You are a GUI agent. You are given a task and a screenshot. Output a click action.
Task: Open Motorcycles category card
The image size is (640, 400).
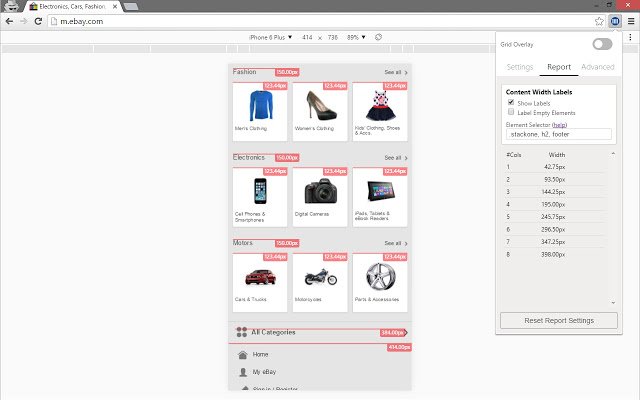tap(320, 282)
